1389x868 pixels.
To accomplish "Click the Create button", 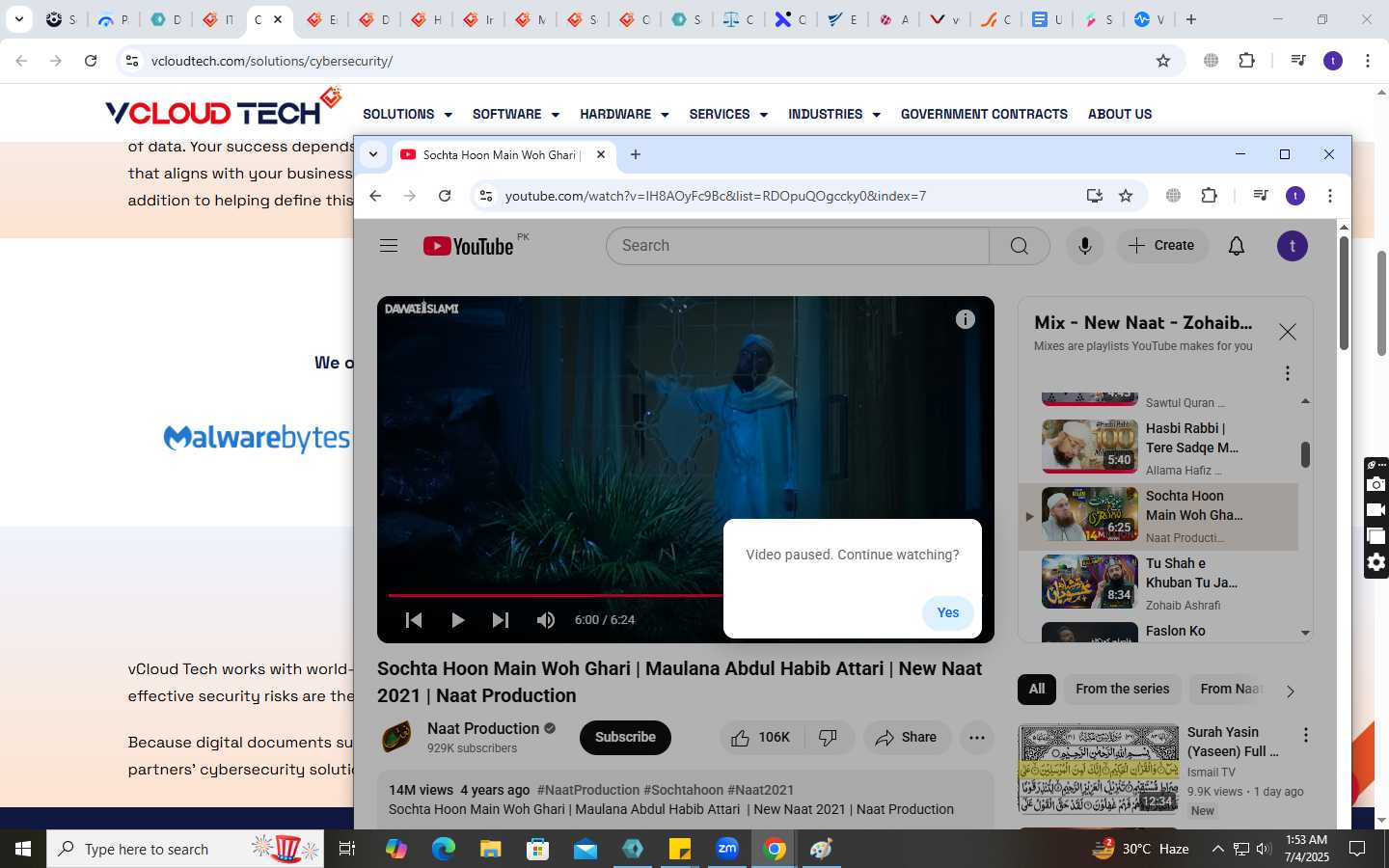I will point(1162,246).
